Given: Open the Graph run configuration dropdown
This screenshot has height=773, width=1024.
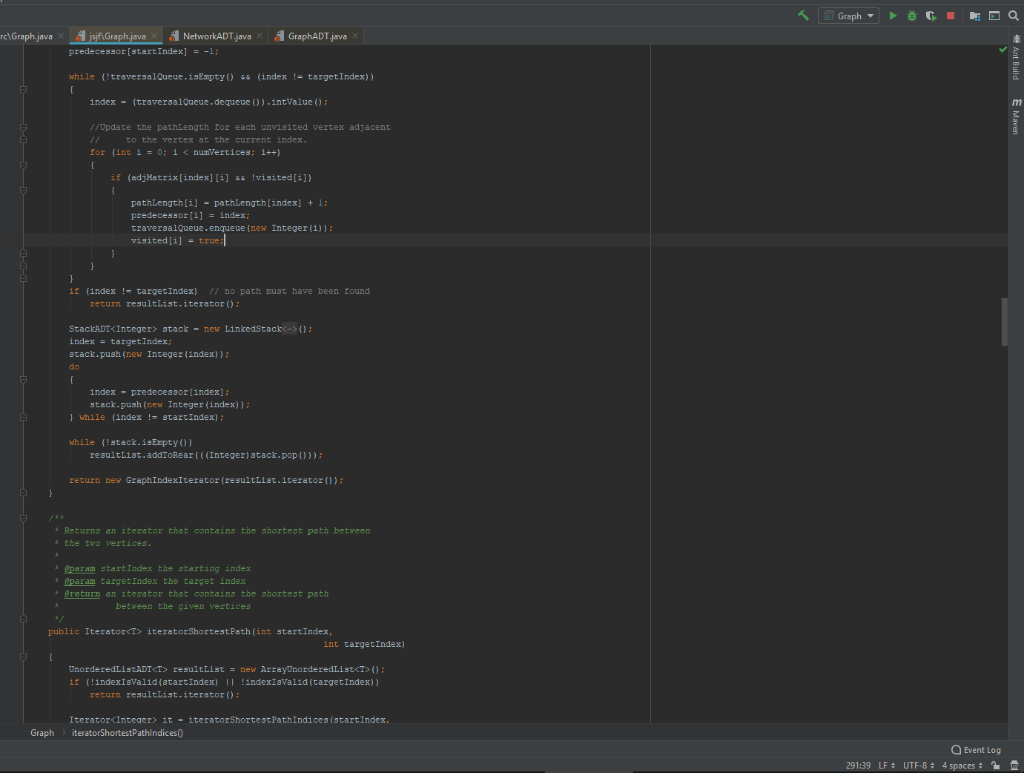Looking at the screenshot, I should (850, 16).
